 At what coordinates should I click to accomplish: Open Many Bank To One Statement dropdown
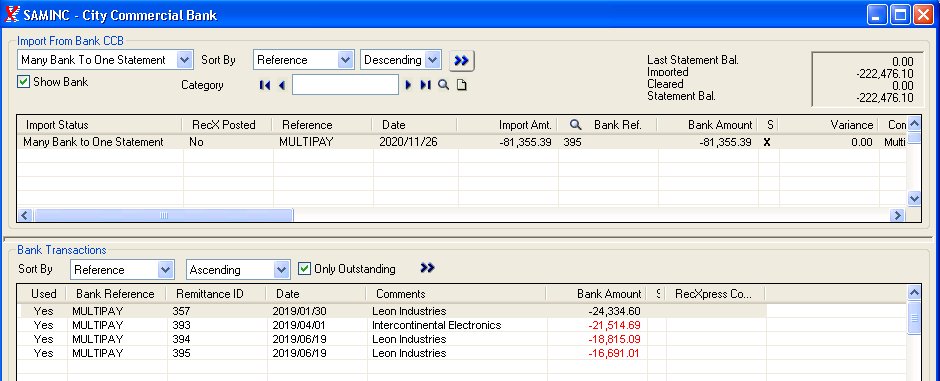click(x=185, y=60)
